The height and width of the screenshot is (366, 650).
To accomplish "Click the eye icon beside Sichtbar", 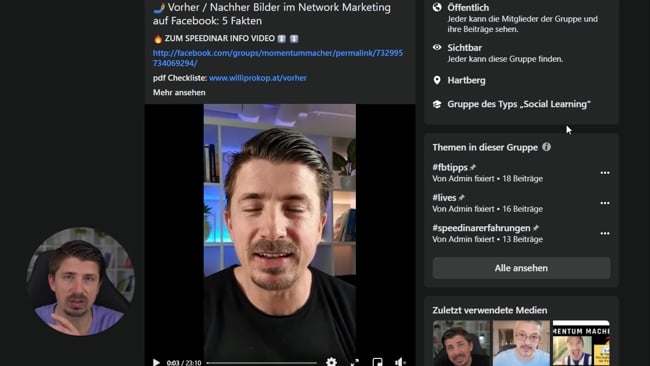I will [437, 47].
